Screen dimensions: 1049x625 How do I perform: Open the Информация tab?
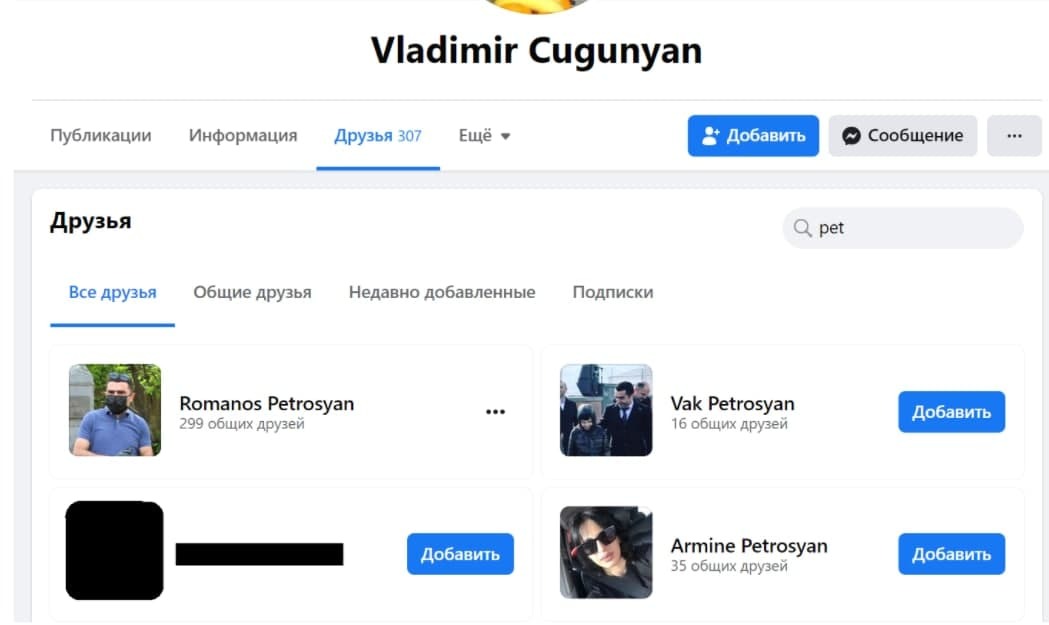(243, 136)
